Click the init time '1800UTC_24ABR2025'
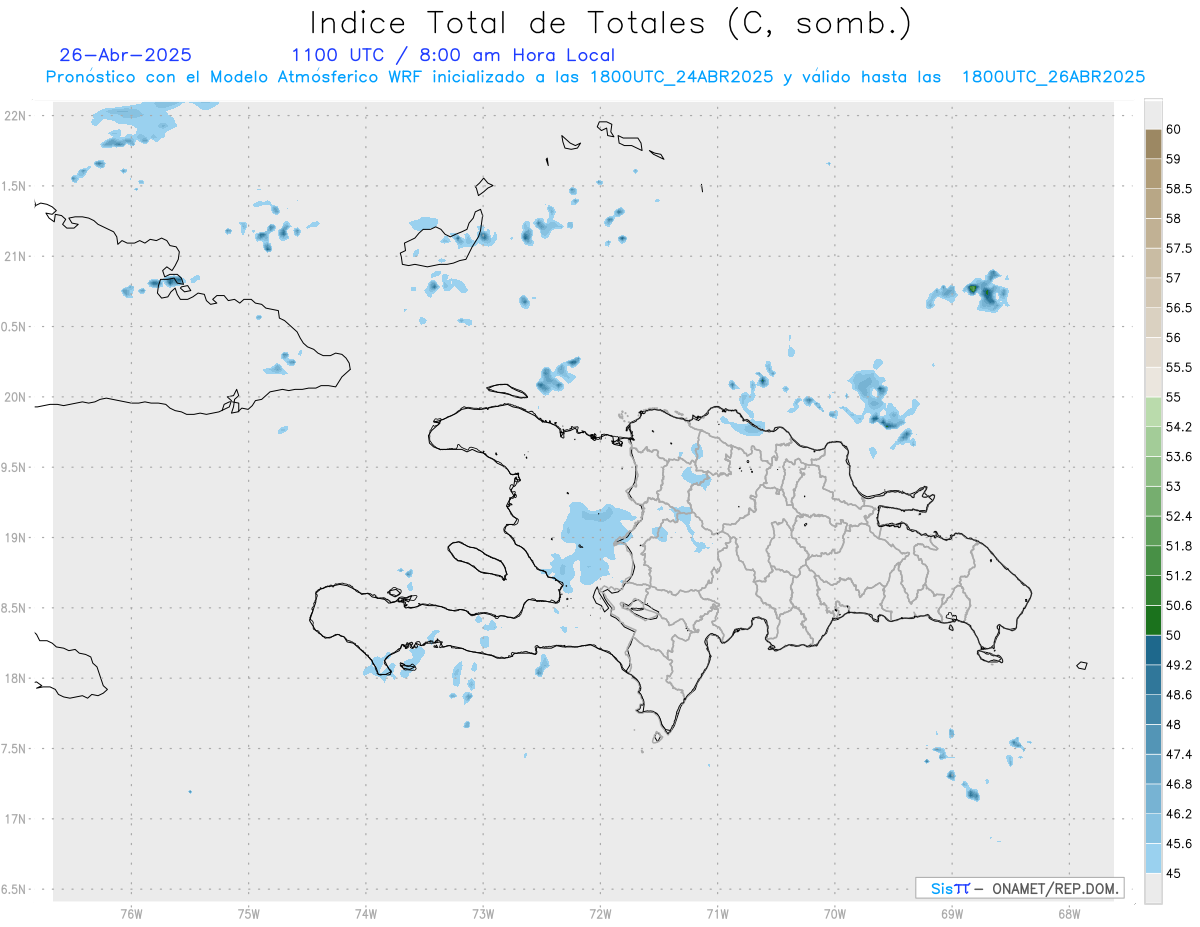Image resolution: width=1200 pixels, height=927 pixels. (x=681, y=77)
